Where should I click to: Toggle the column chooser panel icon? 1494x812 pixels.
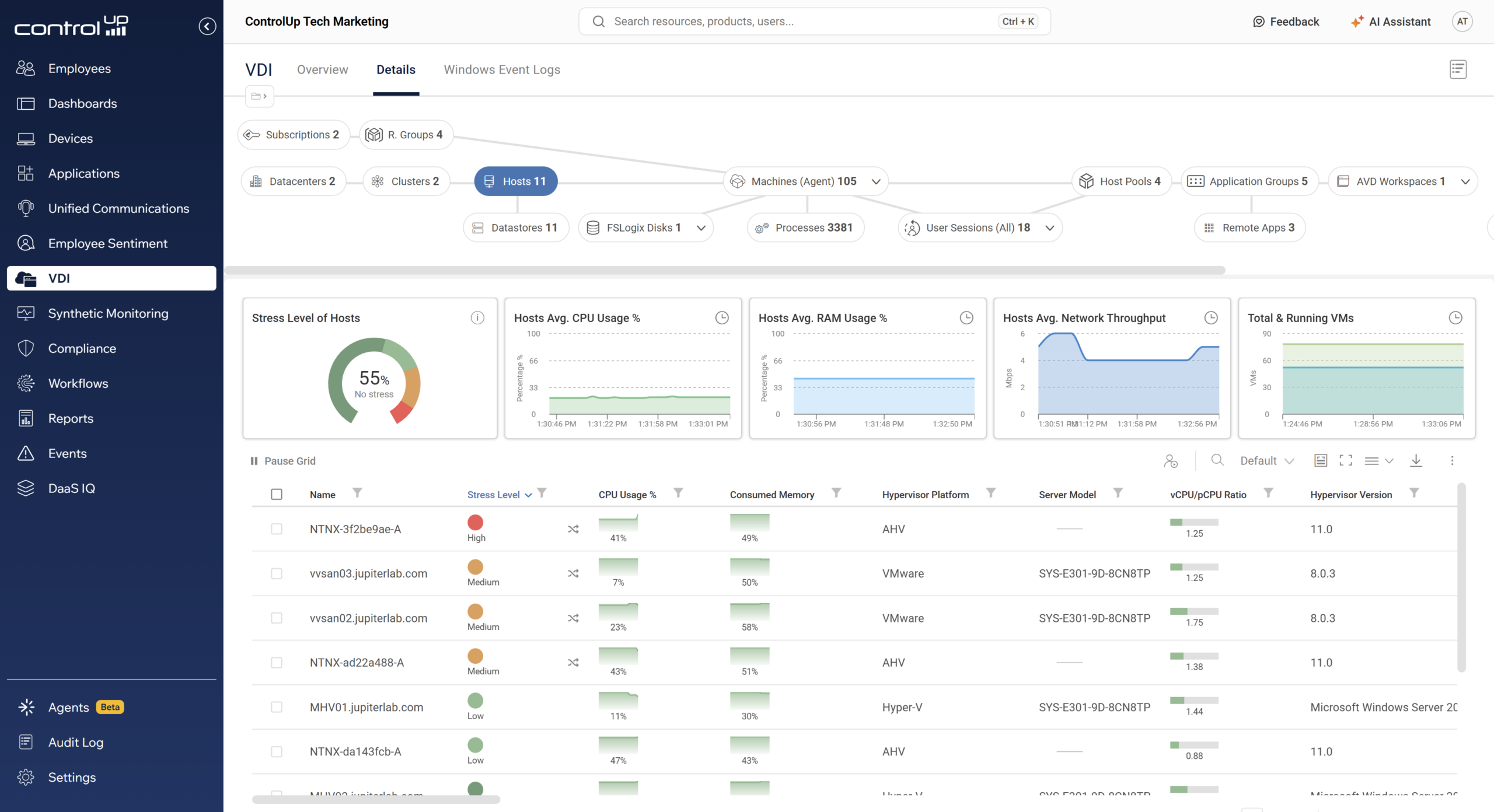click(x=1321, y=461)
